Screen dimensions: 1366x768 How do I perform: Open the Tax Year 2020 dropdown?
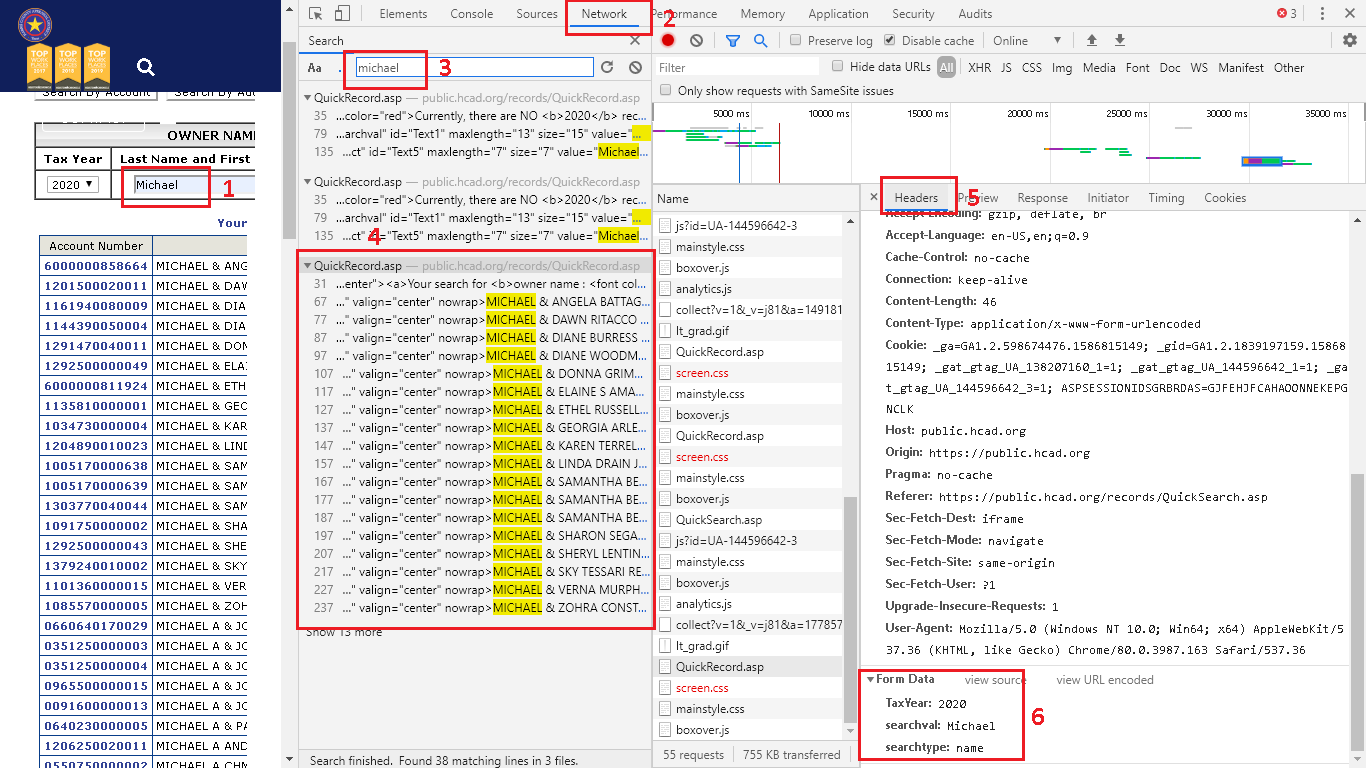pyautogui.click(x=74, y=184)
